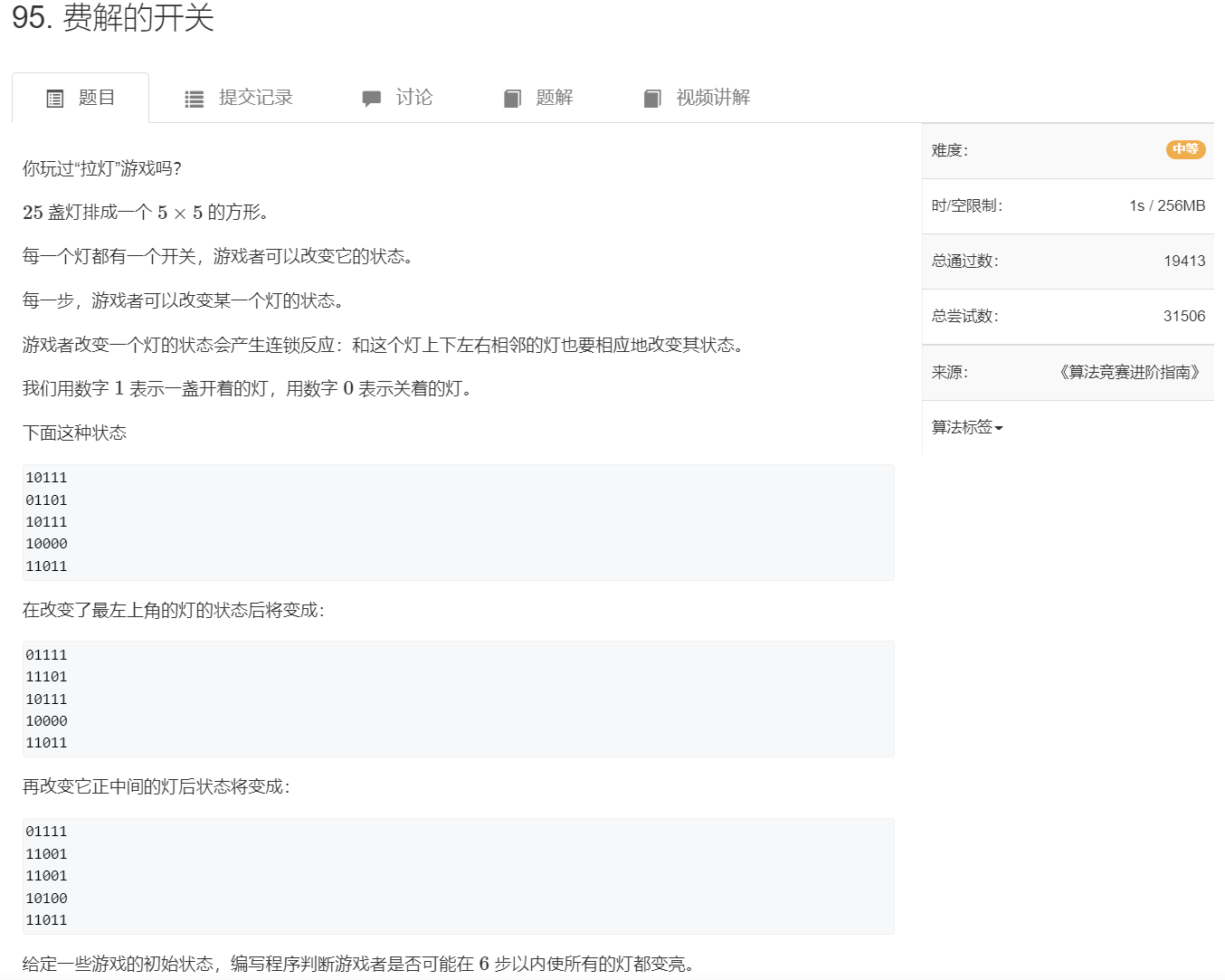Click the 题解 book icon
Viewport: 1225px width, 980px height.
point(512,99)
